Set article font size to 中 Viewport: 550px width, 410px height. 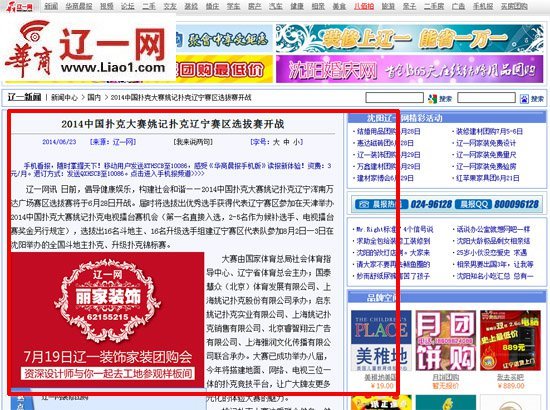(286, 142)
